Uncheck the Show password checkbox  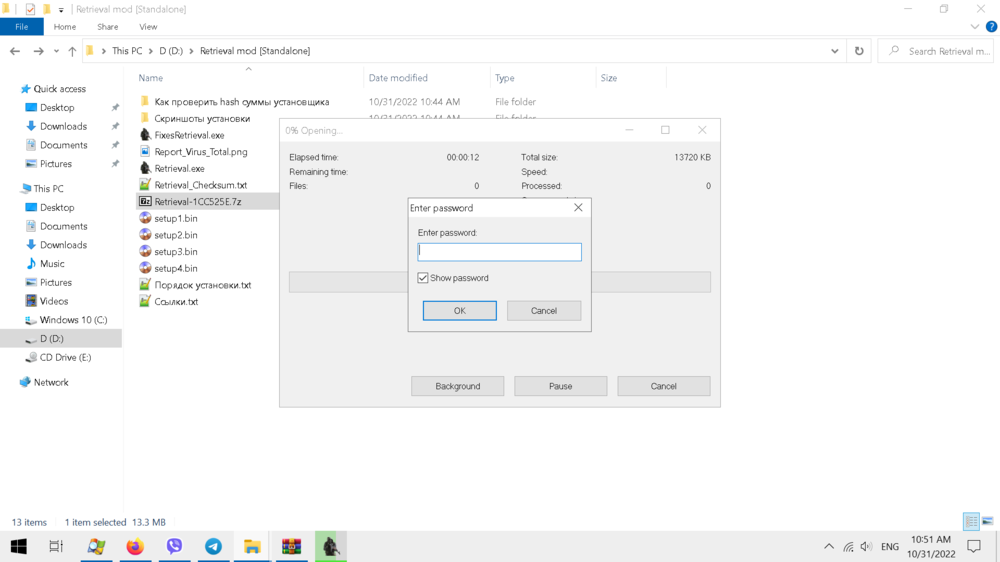423,278
